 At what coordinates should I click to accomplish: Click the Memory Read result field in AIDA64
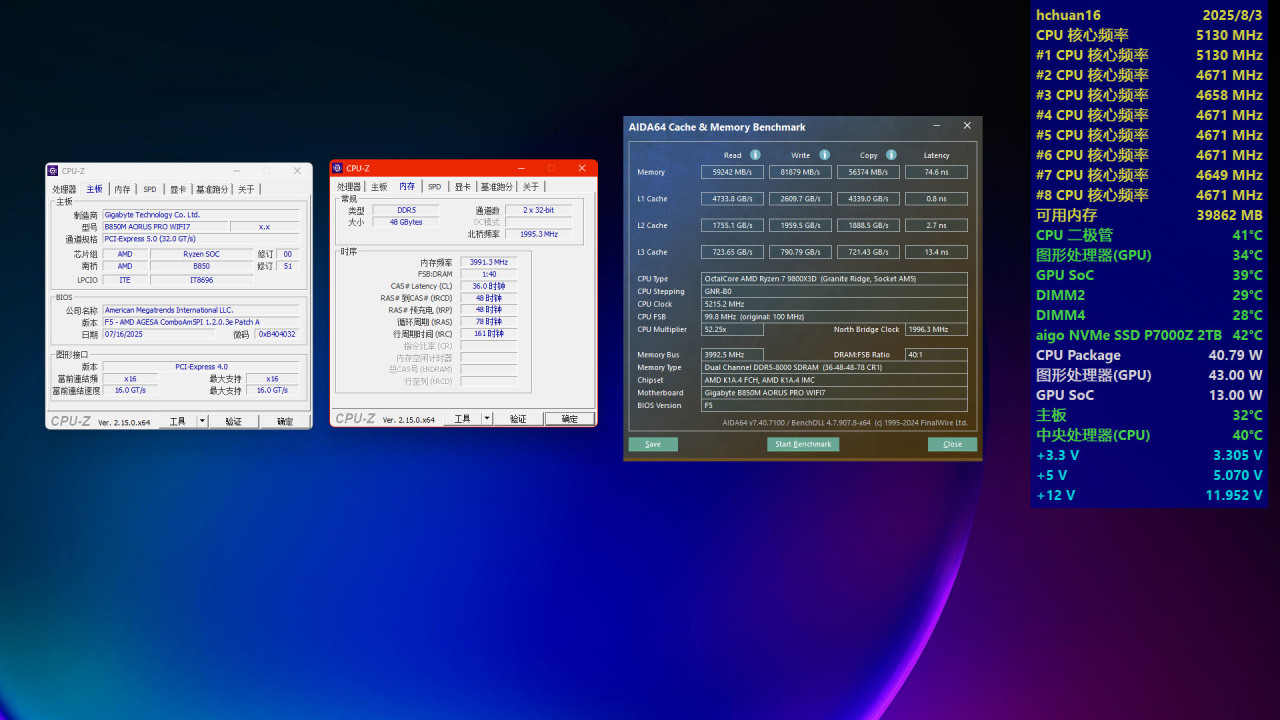(x=731, y=172)
